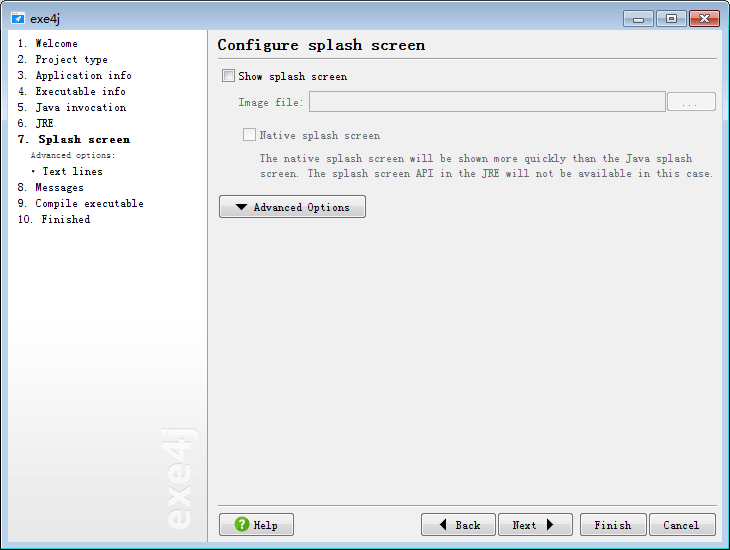730x550 pixels.
Task: Open Text lines advanced option
Action: click(x=72, y=172)
